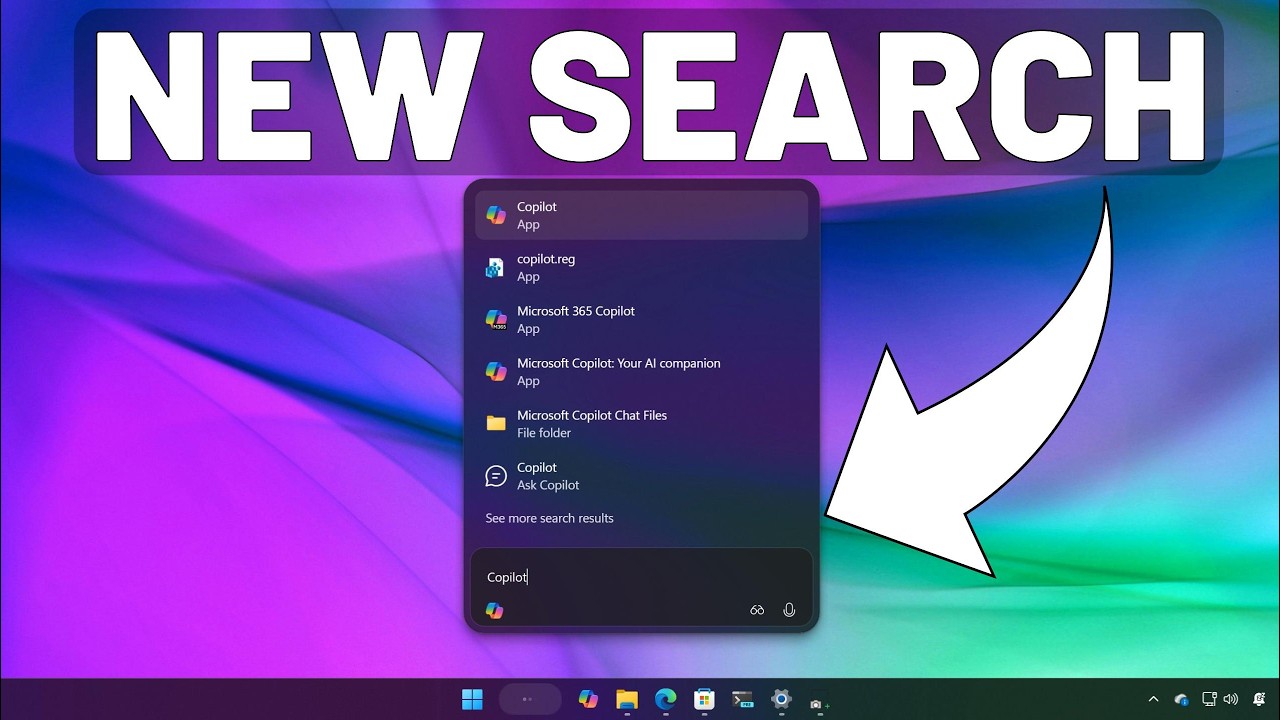The image size is (1280, 720).
Task: Click the copilot.reg registry file icon
Action: (496, 267)
